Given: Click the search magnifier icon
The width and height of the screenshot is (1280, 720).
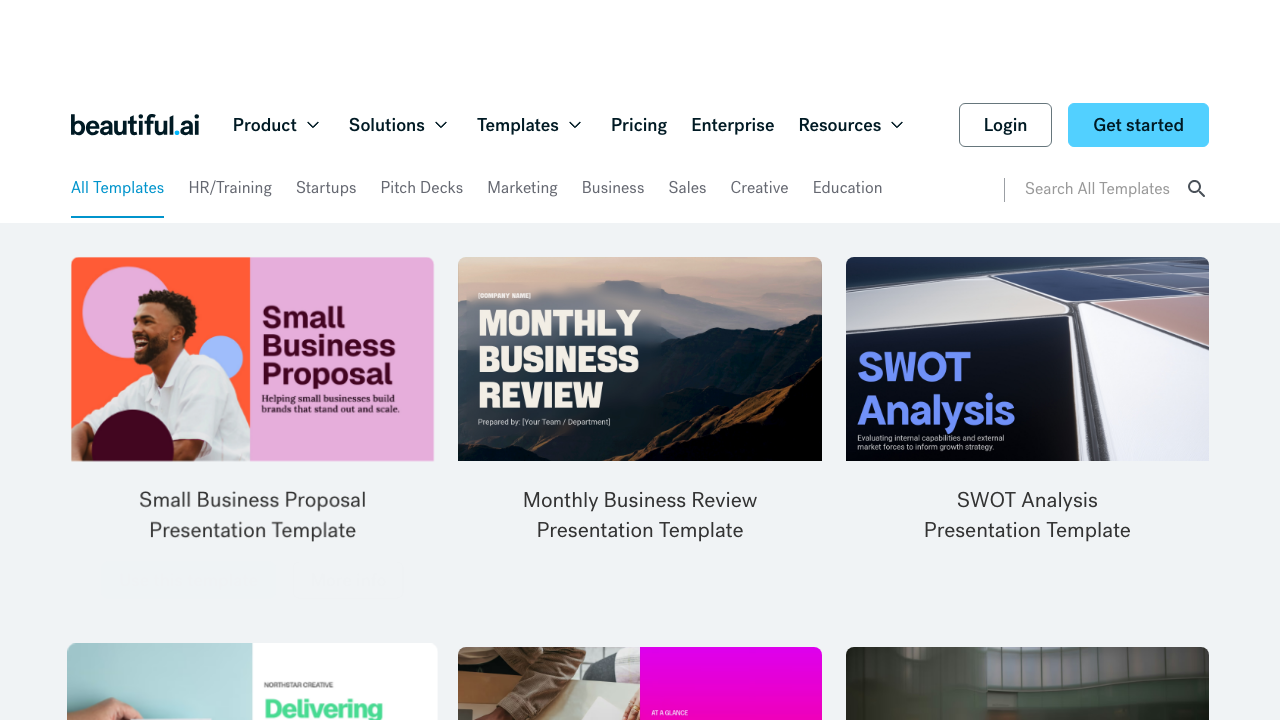Looking at the screenshot, I should (x=1197, y=188).
